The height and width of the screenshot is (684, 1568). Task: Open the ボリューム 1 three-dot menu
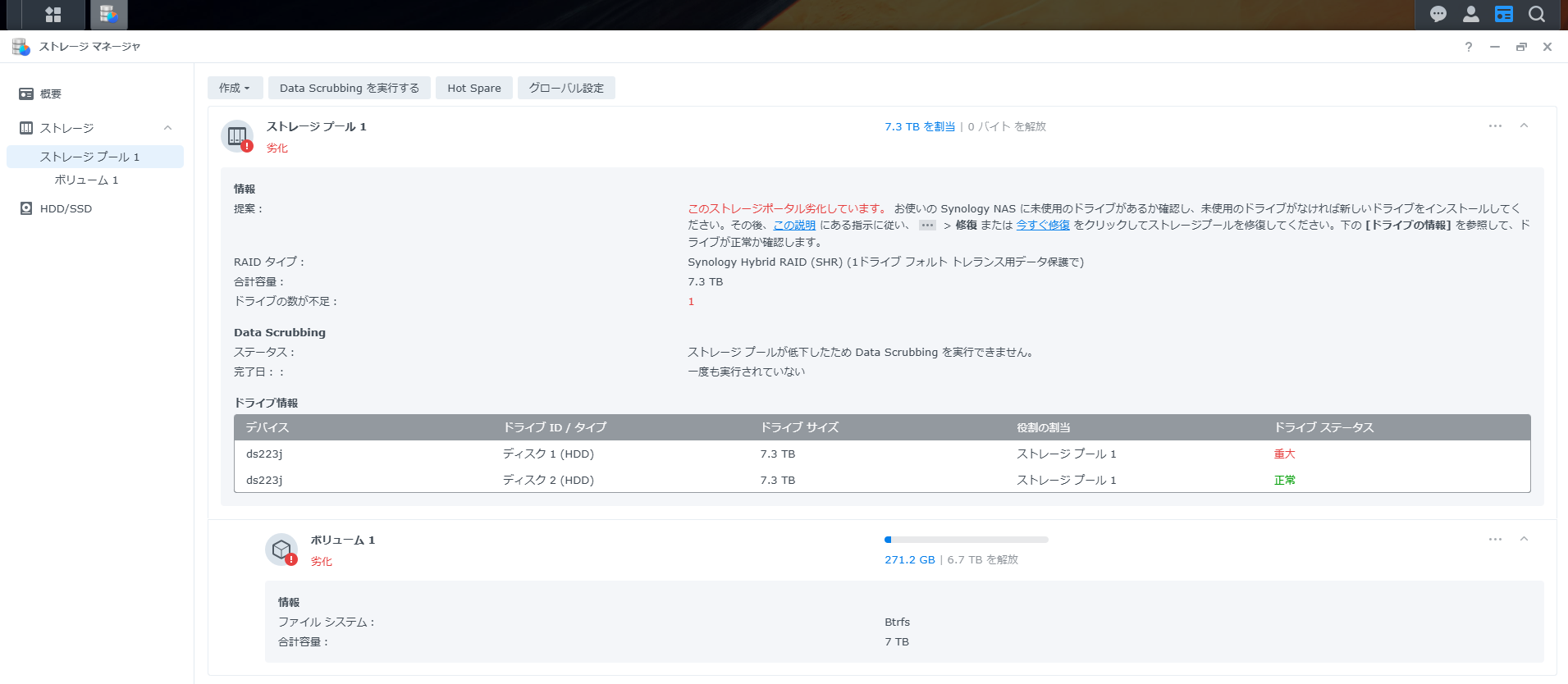pyautogui.click(x=1495, y=539)
